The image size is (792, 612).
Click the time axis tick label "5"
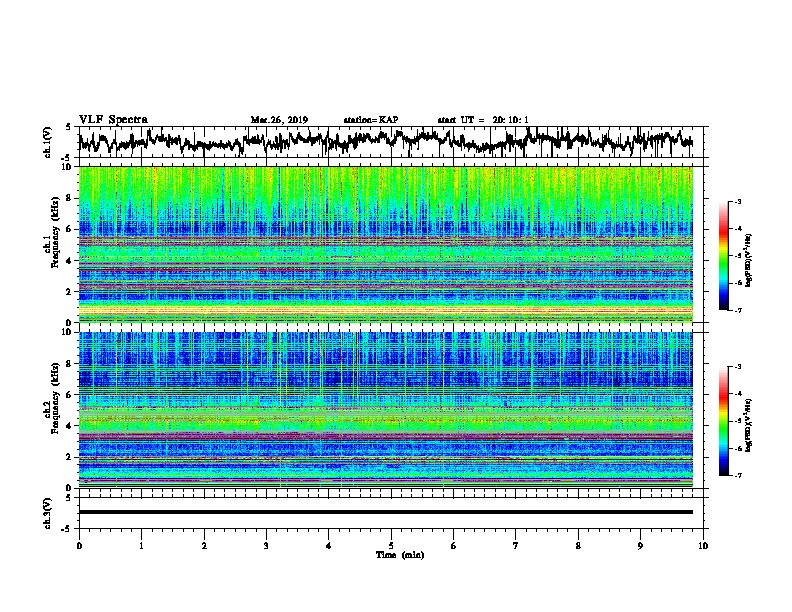[391, 546]
